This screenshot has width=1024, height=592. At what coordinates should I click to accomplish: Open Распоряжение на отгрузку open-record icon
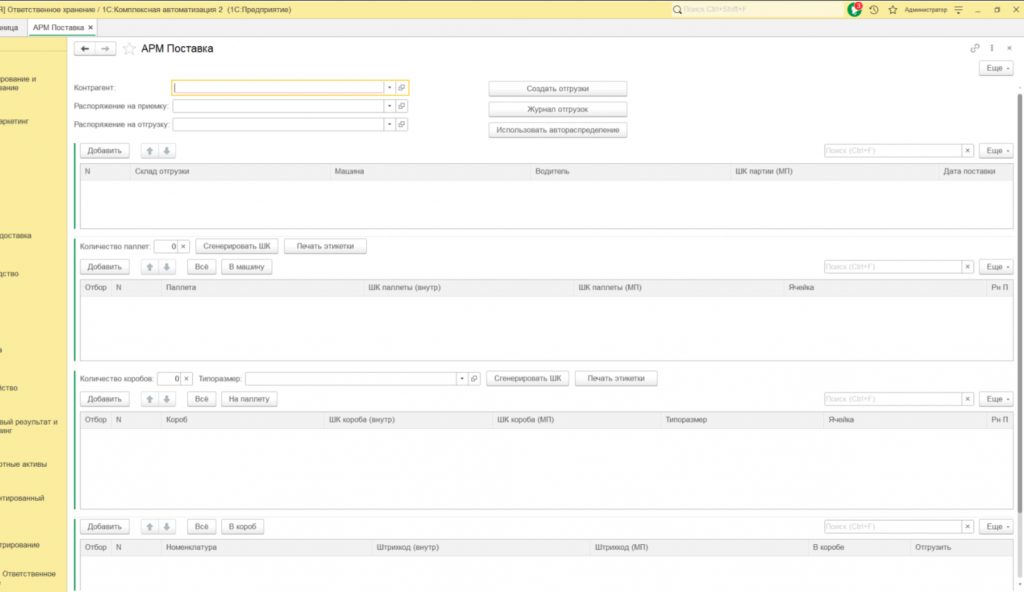click(x=402, y=124)
